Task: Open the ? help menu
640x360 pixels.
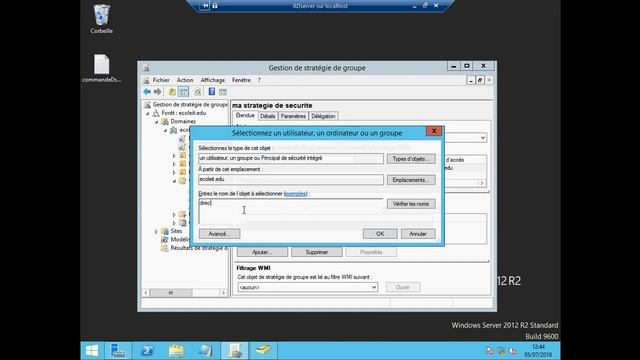Action: pyautogui.click(x=259, y=80)
